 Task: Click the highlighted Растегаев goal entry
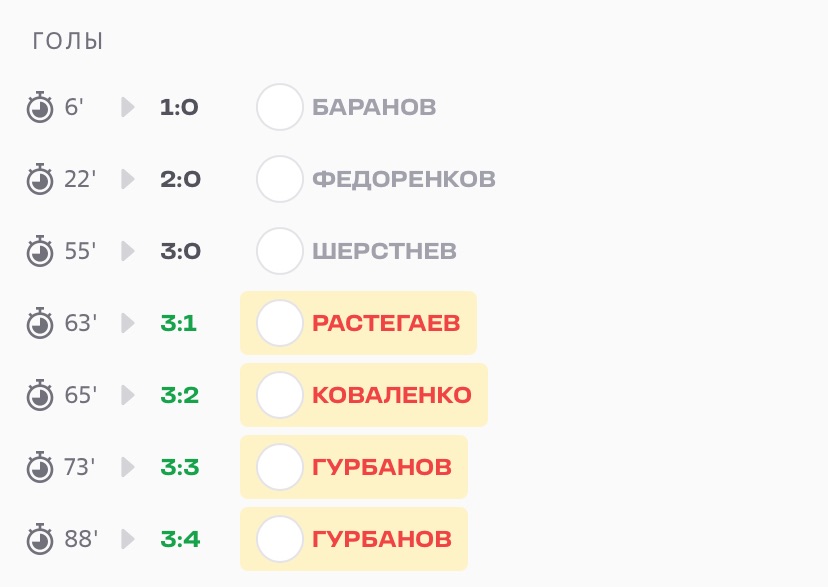point(358,323)
